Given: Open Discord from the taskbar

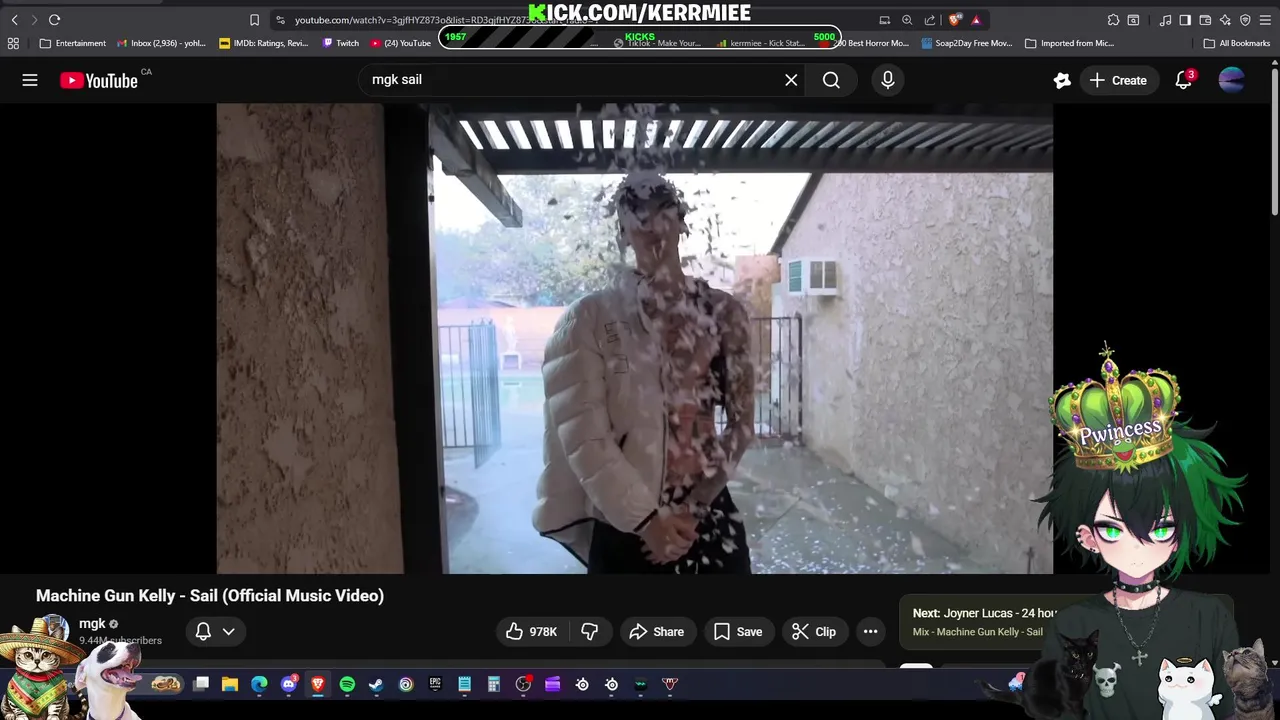Looking at the screenshot, I should [289, 684].
